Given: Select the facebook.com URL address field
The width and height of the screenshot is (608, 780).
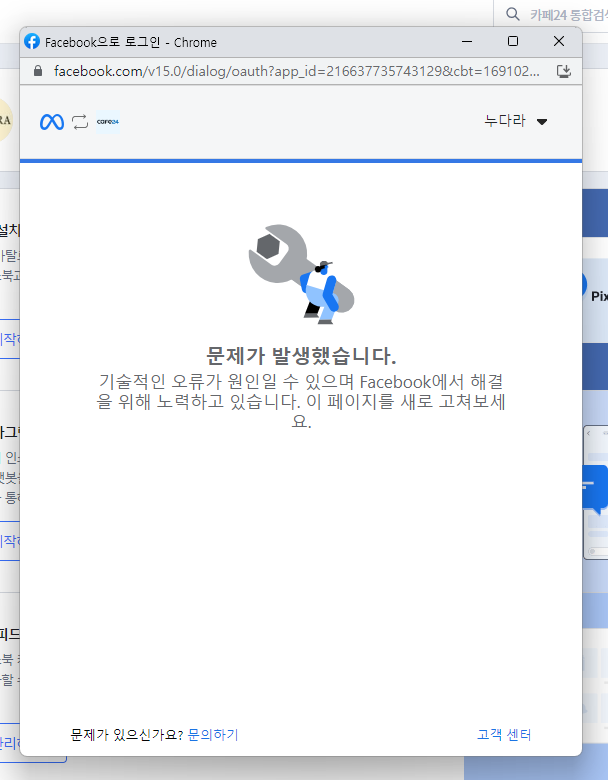Looking at the screenshot, I should pyautogui.click(x=297, y=71).
